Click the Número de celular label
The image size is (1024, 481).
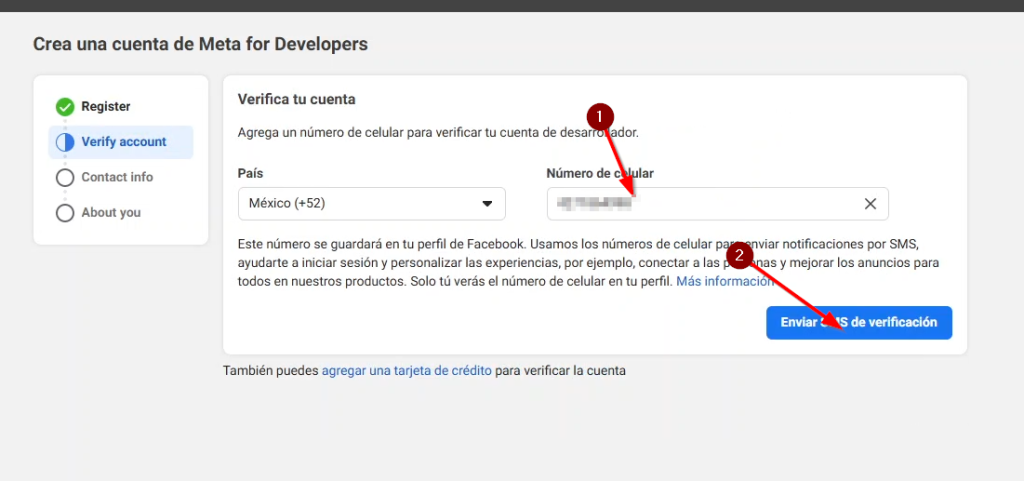pyautogui.click(x=600, y=173)
